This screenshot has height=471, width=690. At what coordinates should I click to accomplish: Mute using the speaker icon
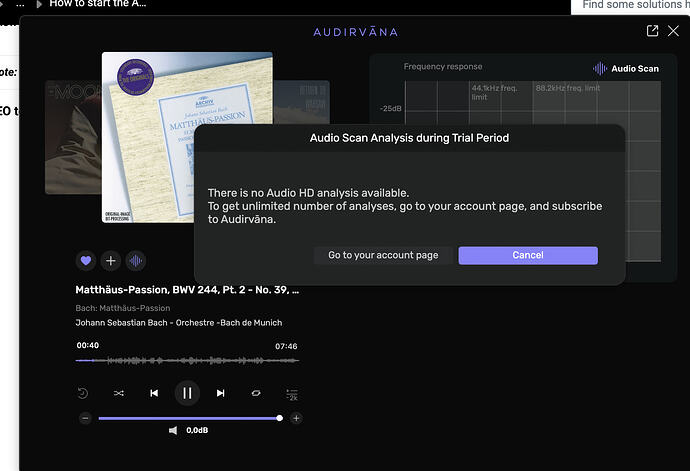coord(173,430)
